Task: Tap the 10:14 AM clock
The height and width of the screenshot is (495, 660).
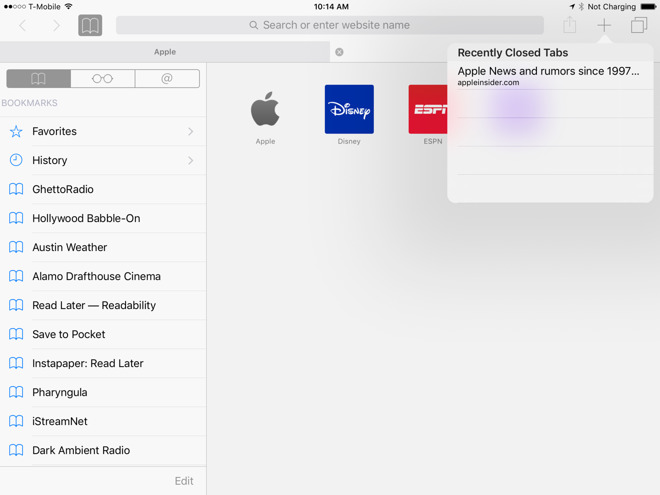Action: [x=331, y=7]
